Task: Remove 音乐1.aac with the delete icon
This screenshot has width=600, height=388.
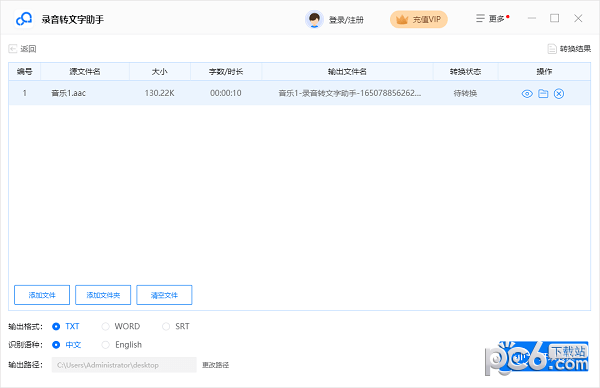Action: (559, 93)
